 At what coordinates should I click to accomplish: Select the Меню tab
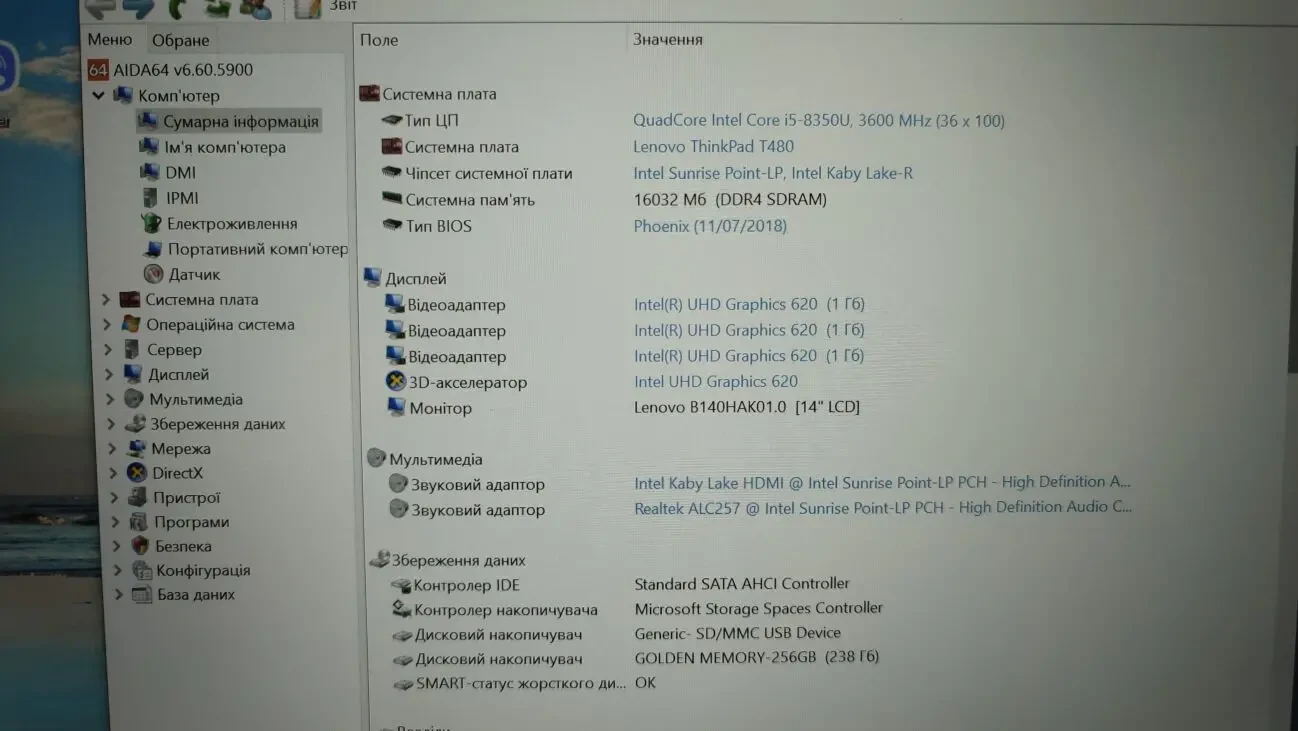coord(111,40)
